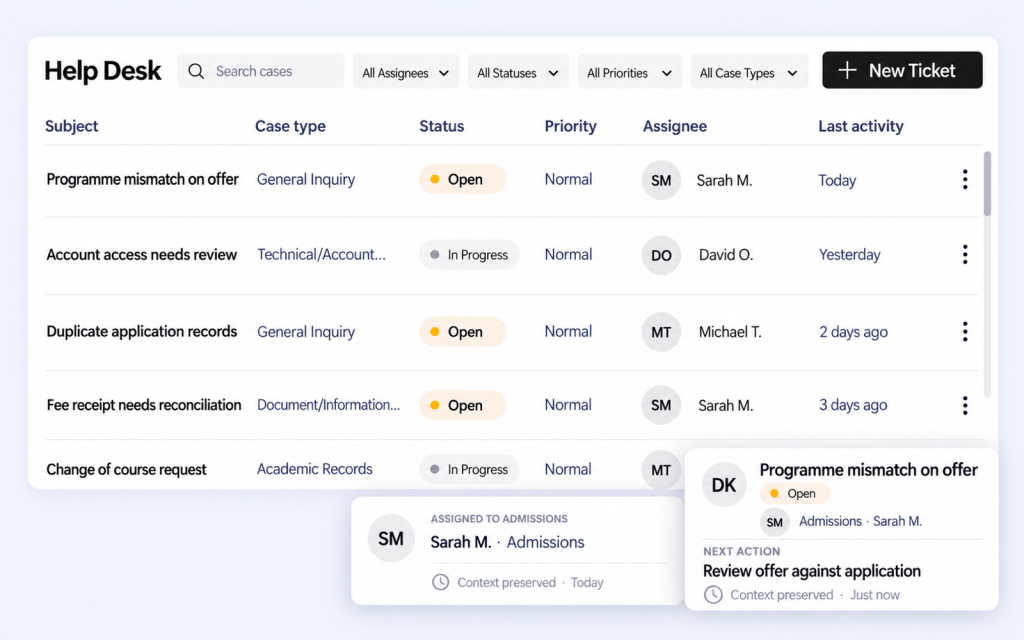The height and width of the screenshot is (640, 1024).
Task: Click the MT avatar beside Michael T.
Action: click(x=661, y=332)
